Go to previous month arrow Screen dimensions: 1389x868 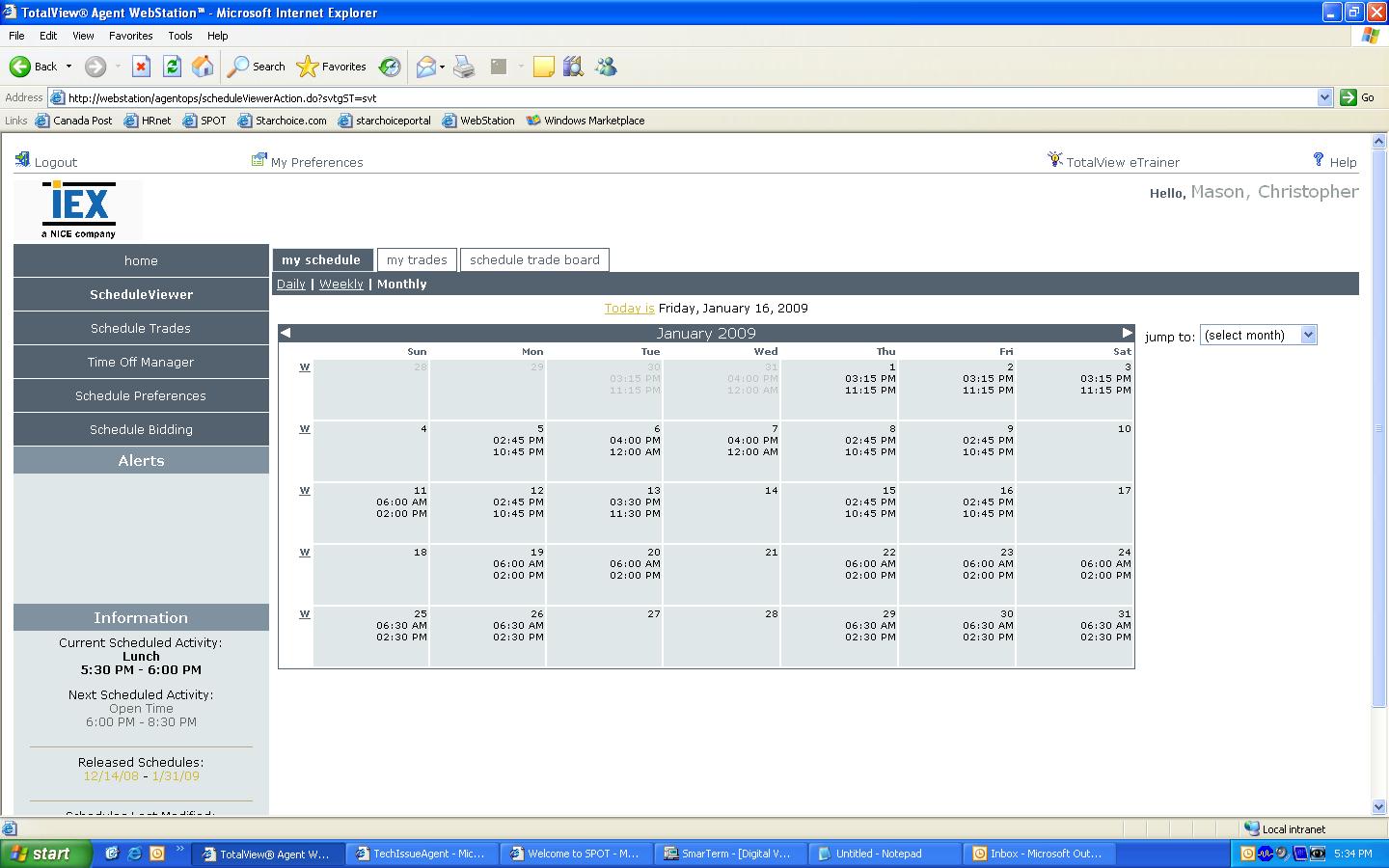click(286, 333)
